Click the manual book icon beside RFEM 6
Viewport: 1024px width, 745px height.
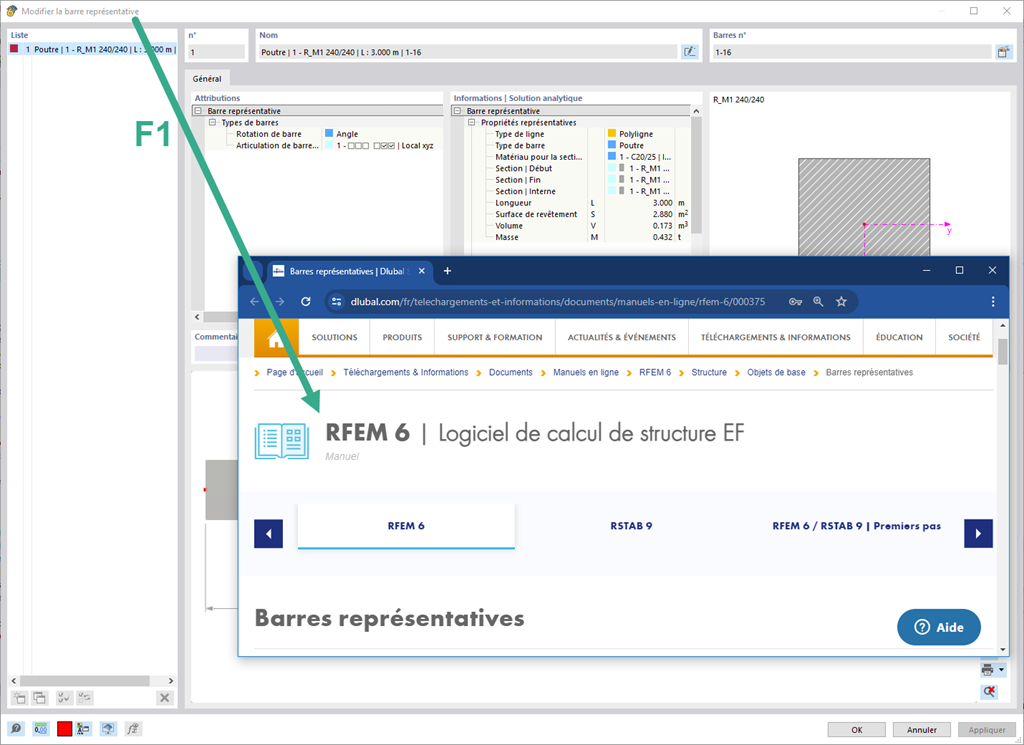click(x=281, y=441)
